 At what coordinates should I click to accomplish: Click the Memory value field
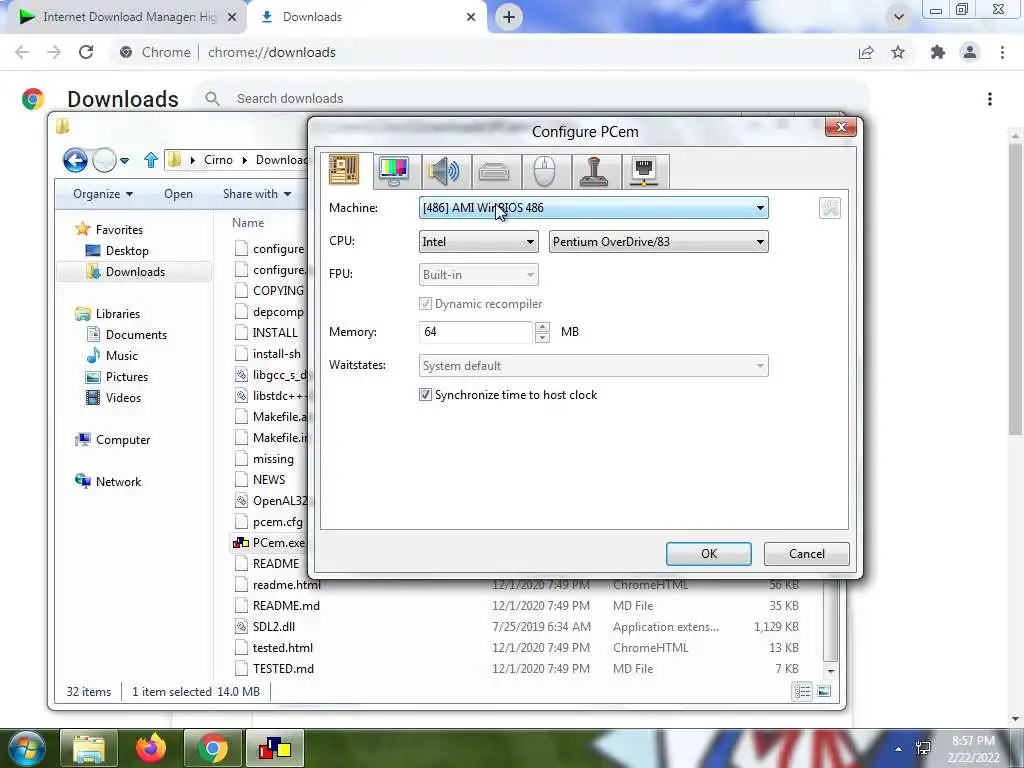click(475, 332)
